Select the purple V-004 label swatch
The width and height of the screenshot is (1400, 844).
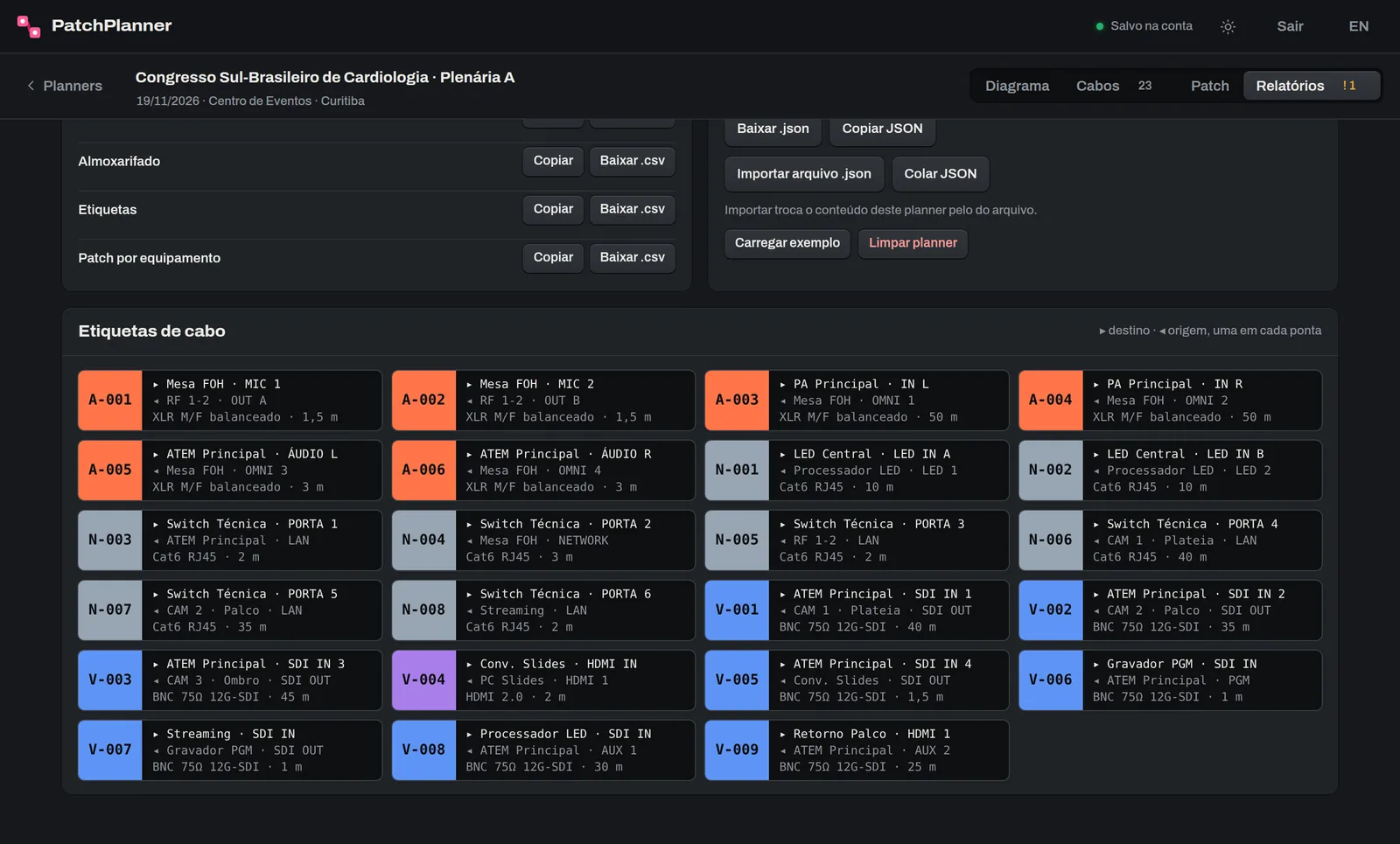(x=423, y=680)
